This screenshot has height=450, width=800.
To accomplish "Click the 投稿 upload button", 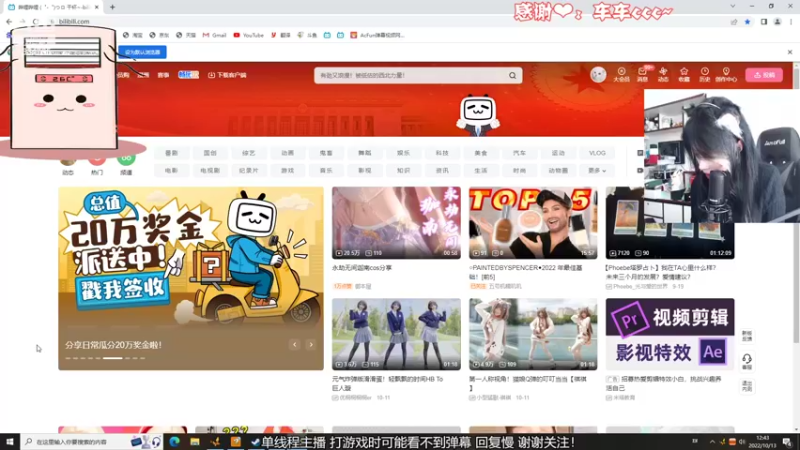I will pos(764,75).
